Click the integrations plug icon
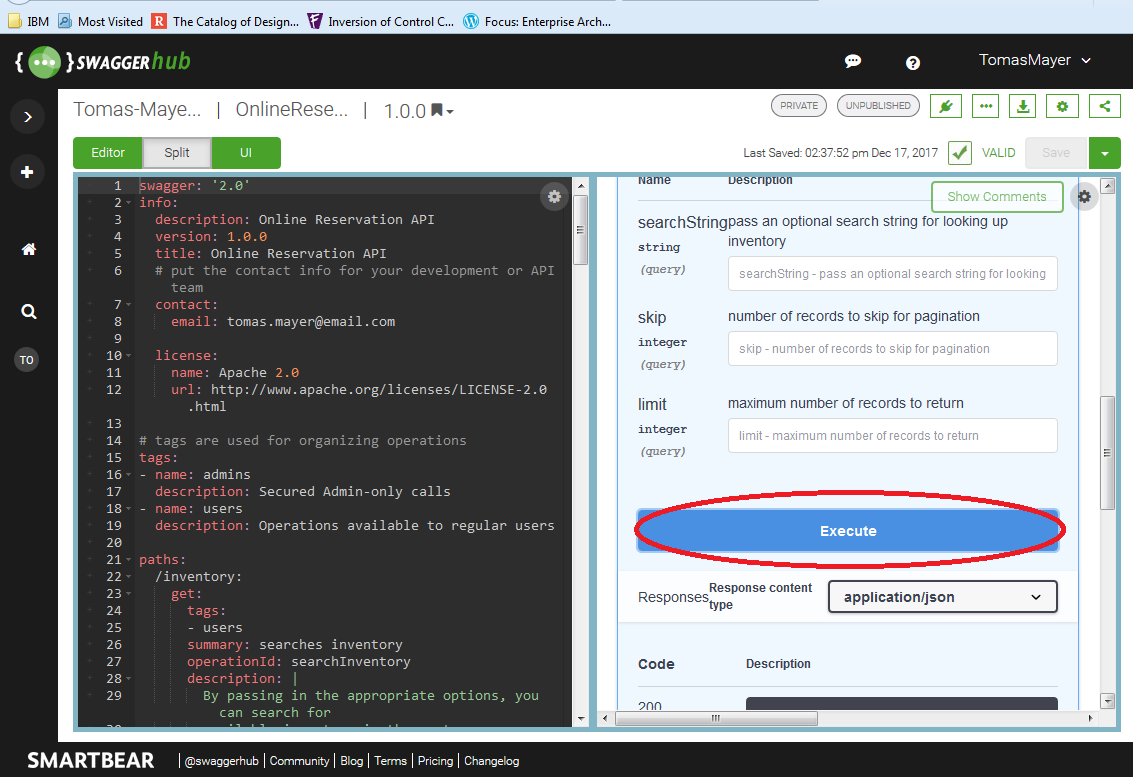 click(x=945, y=106)
